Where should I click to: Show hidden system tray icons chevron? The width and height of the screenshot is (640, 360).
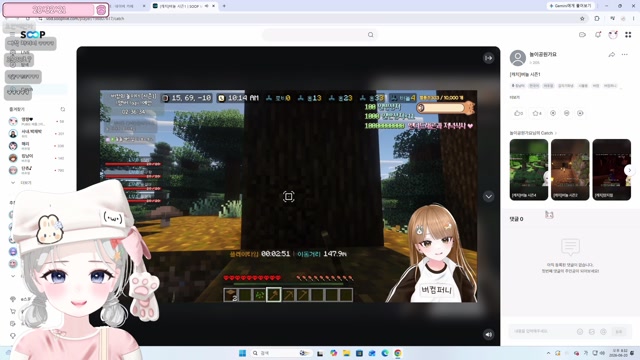pyautogui.click(x=548, y=353)
